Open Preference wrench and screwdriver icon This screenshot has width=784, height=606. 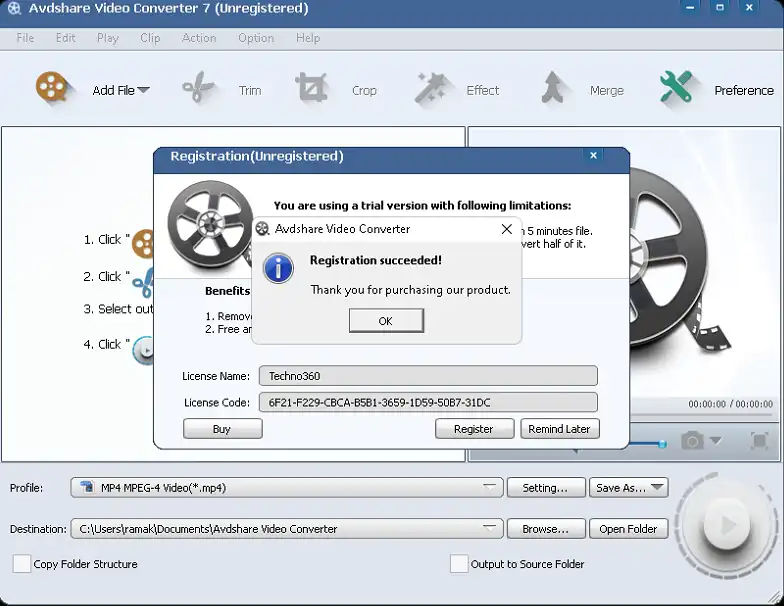coord(677,89)
